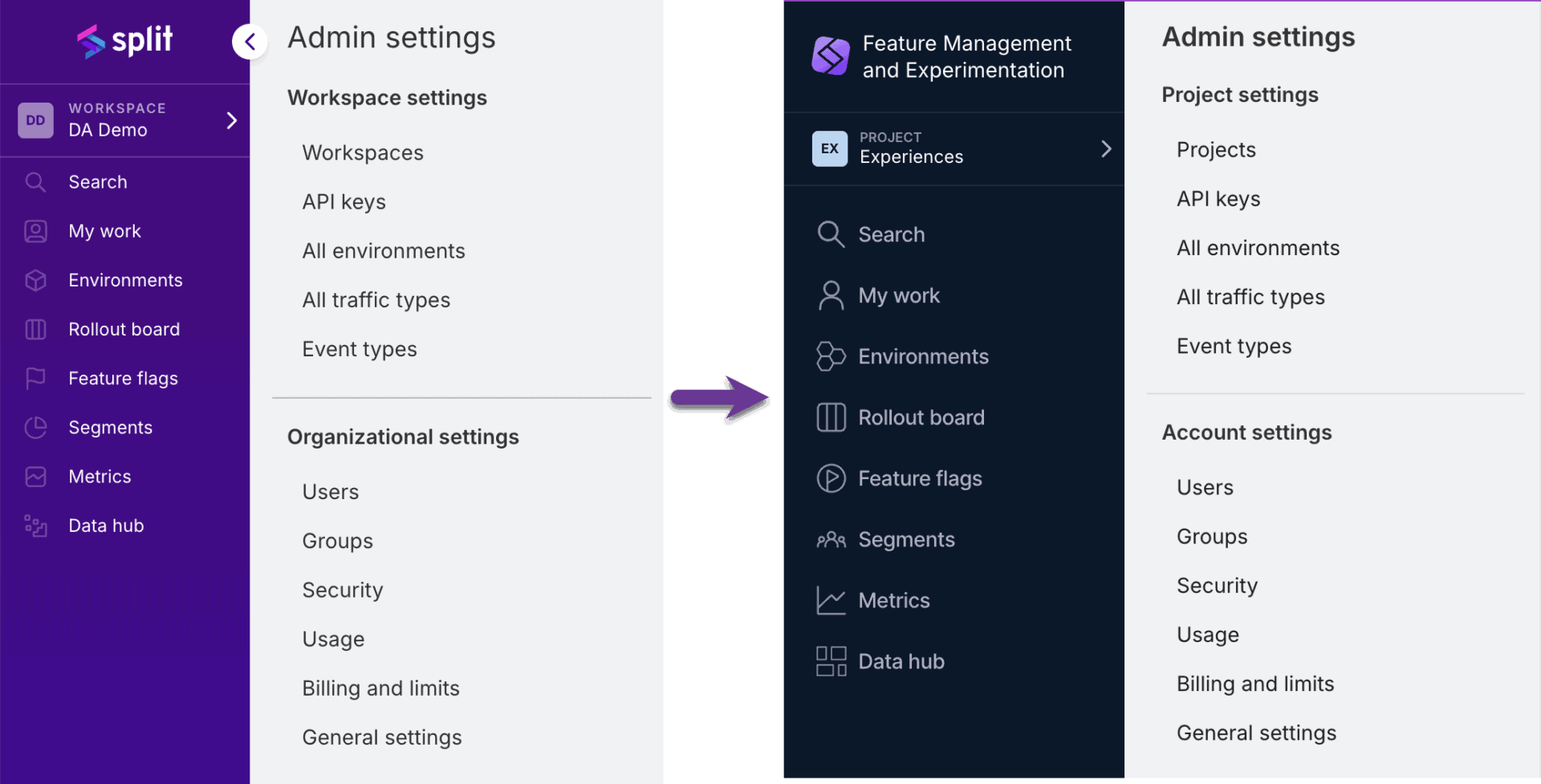This screenshot has width=1541, height=784.
Task: Click the Search magnifier icon in purple sidebar
Action: pos(35,182)
